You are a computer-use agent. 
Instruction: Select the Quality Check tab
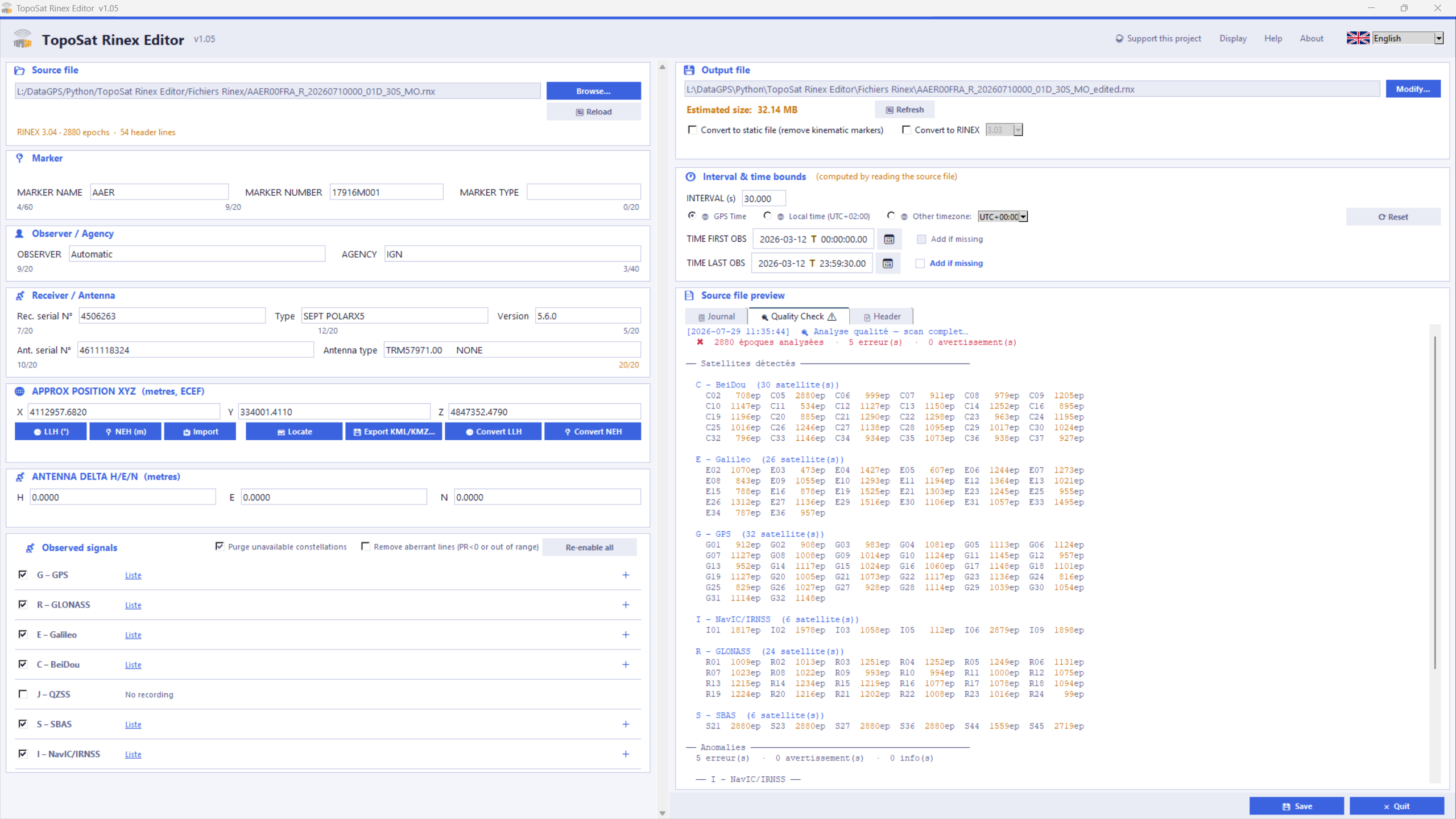pyautogui.click(x=799, y=316)
